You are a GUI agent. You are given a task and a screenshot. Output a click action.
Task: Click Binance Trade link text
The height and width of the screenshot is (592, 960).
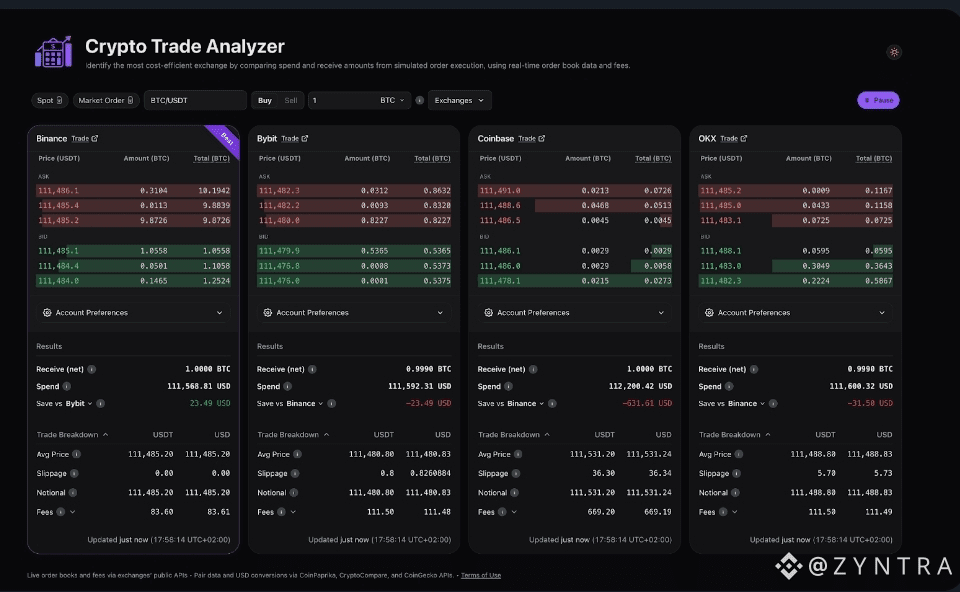[80, 139]
